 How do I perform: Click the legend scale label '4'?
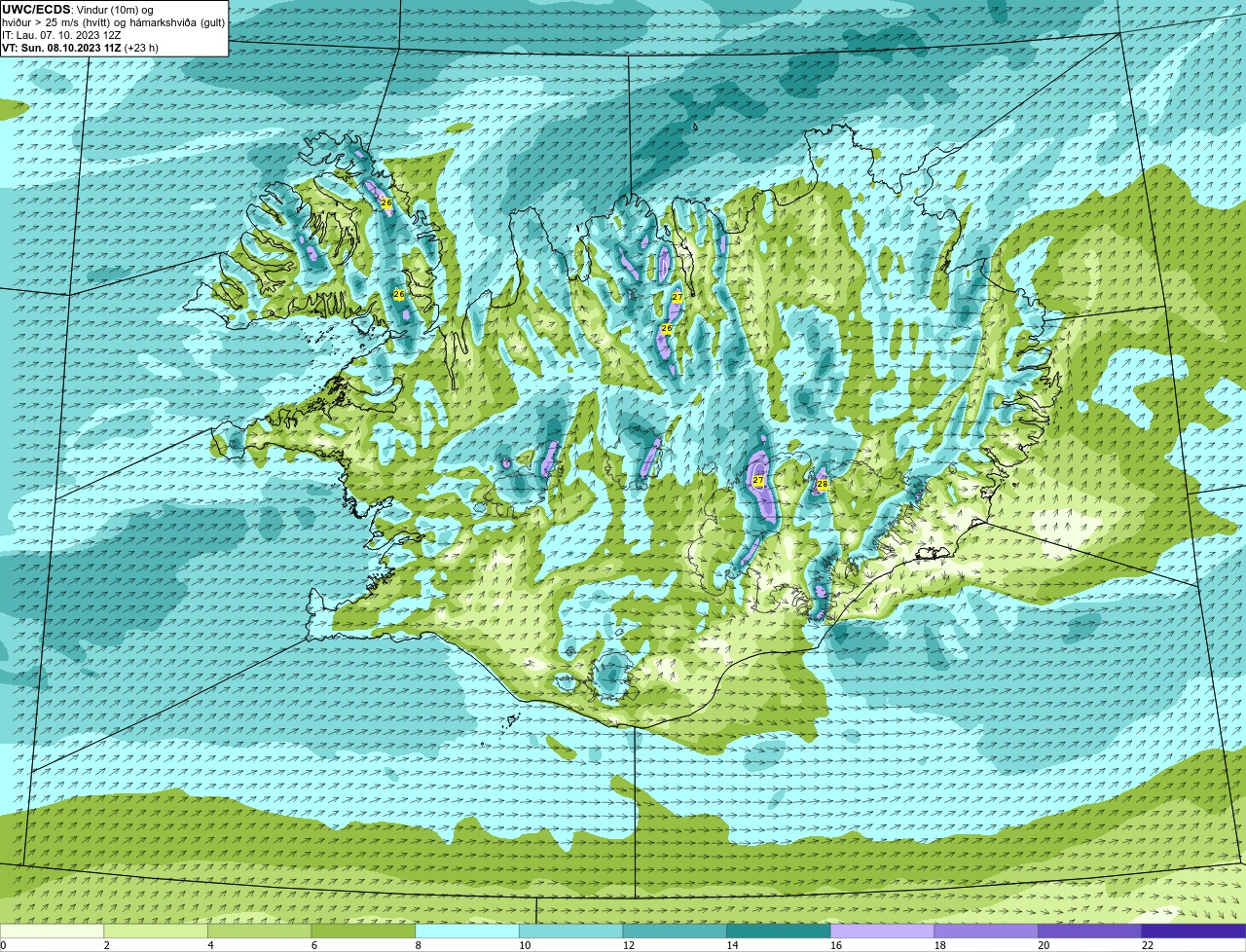[x=210, y=945]
